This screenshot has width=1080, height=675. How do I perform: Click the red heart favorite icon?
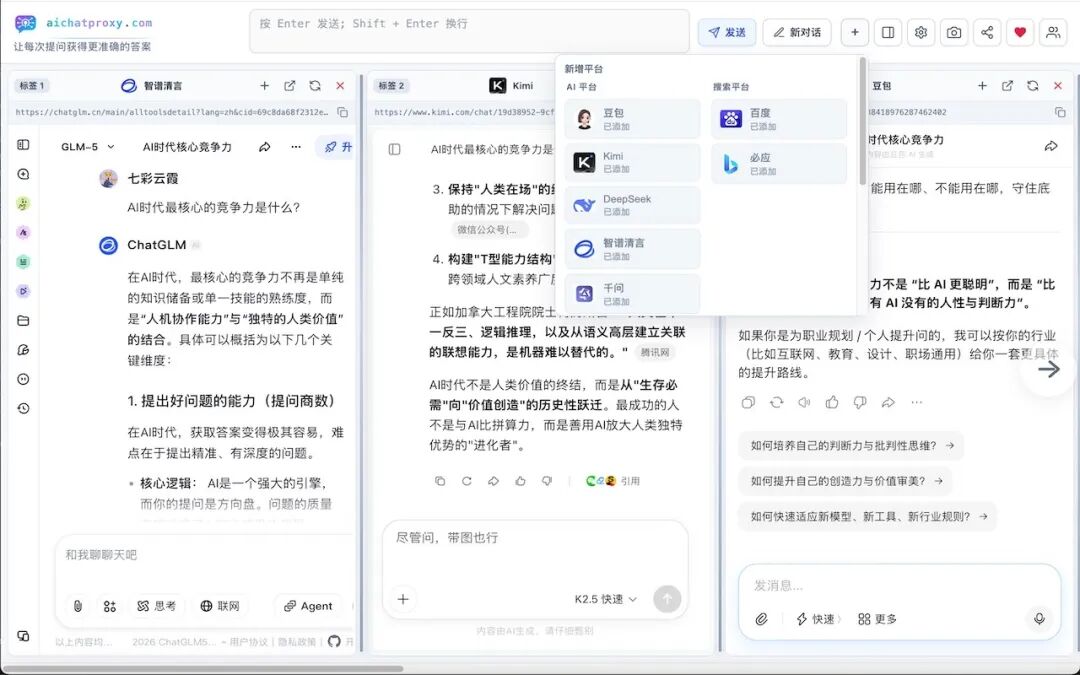(x=1020, y=32)
